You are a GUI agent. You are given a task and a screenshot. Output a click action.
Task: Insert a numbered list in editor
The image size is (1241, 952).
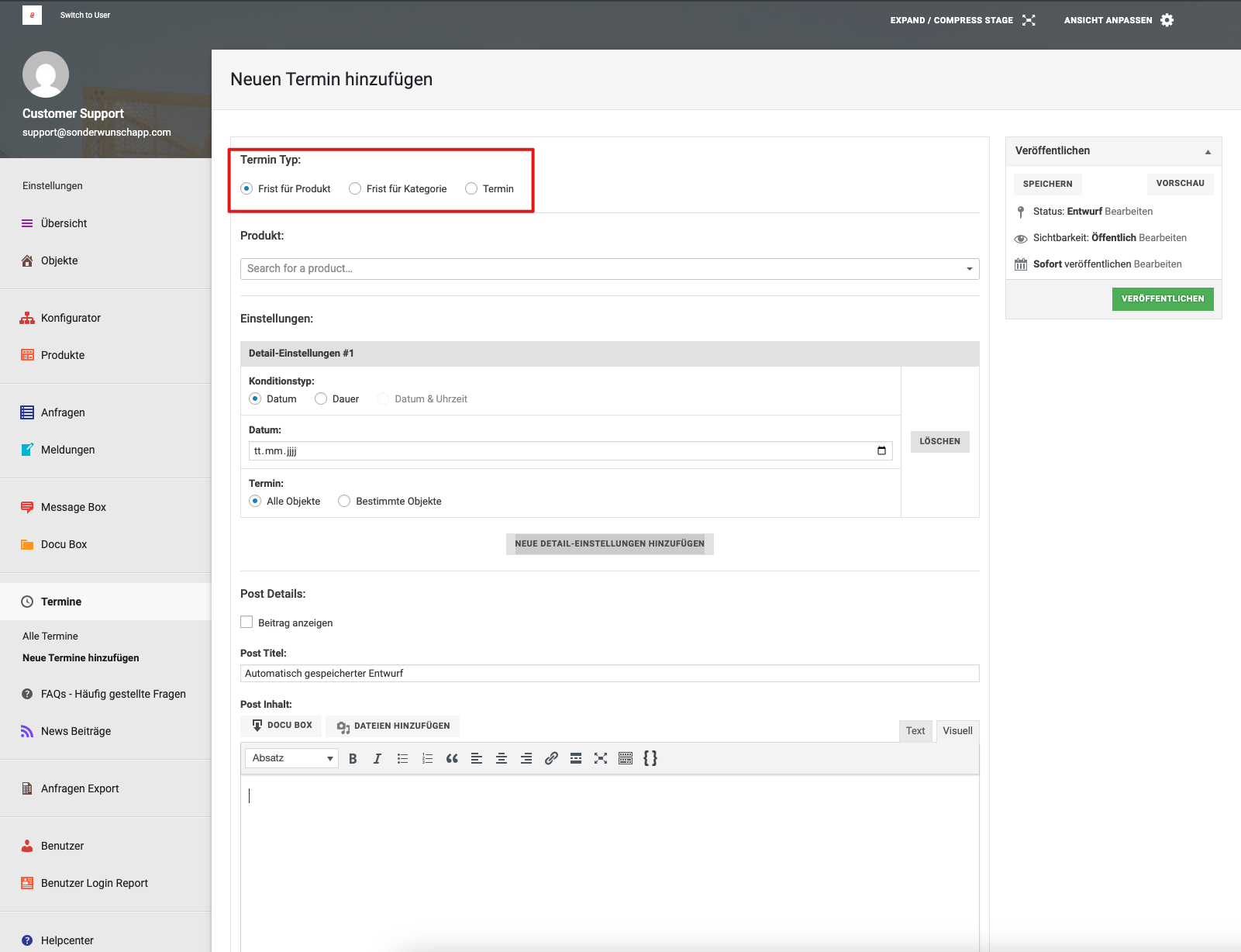click(427, 758)
